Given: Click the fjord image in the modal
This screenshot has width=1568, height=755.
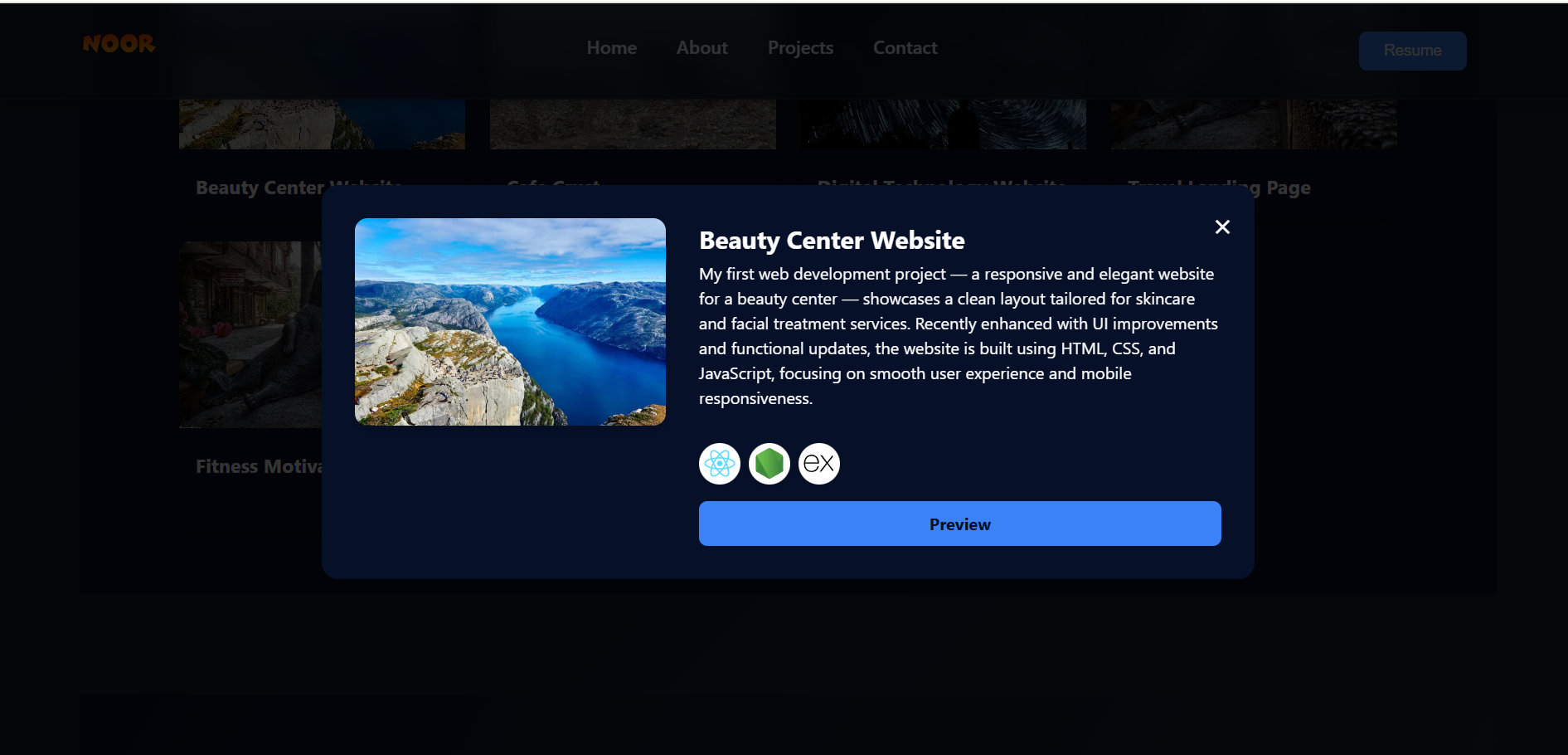Looking at the screenshot, I should tap(510, 322).
